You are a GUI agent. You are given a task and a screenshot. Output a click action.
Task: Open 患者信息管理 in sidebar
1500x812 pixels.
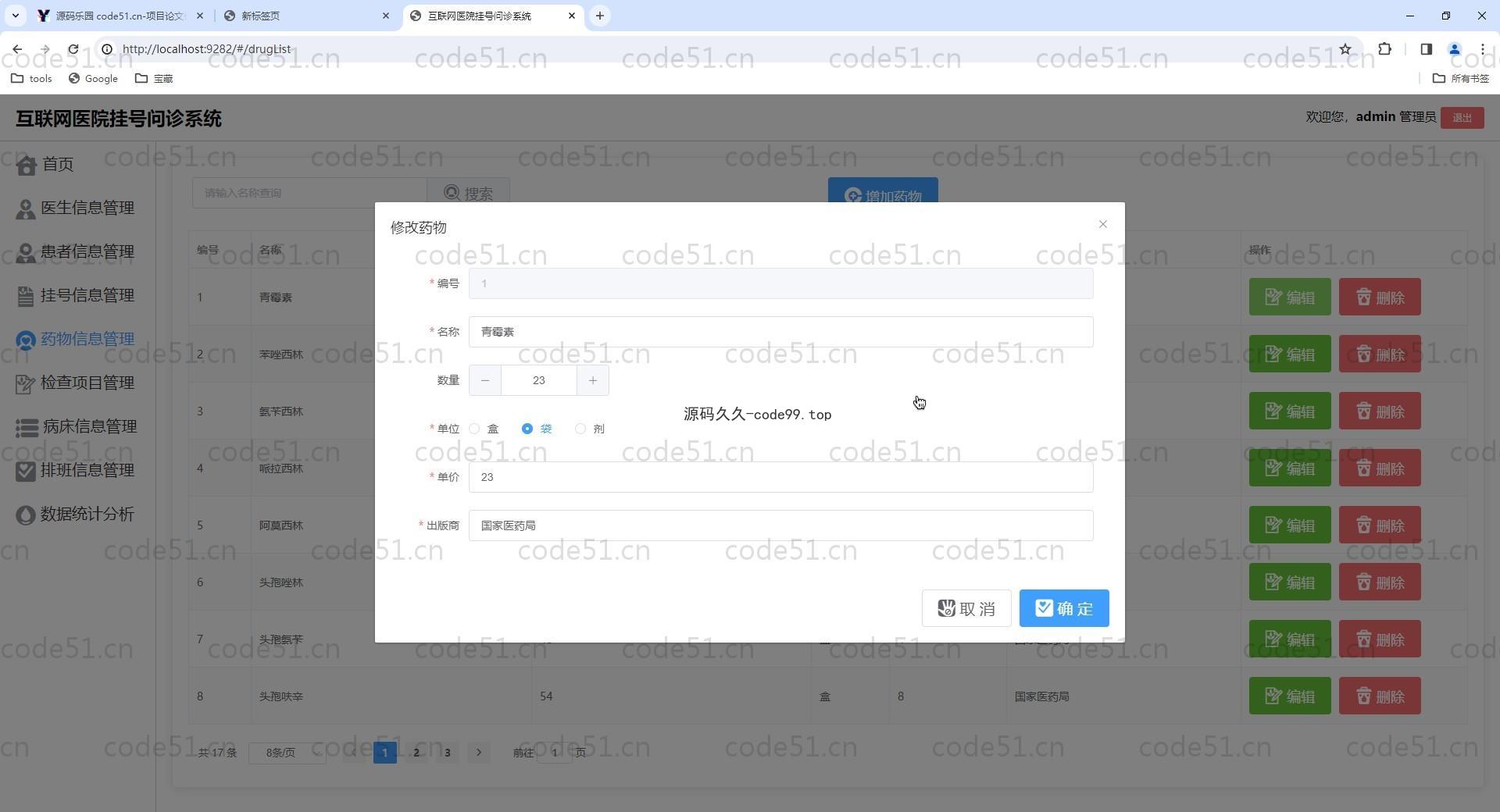pos(75,251)
